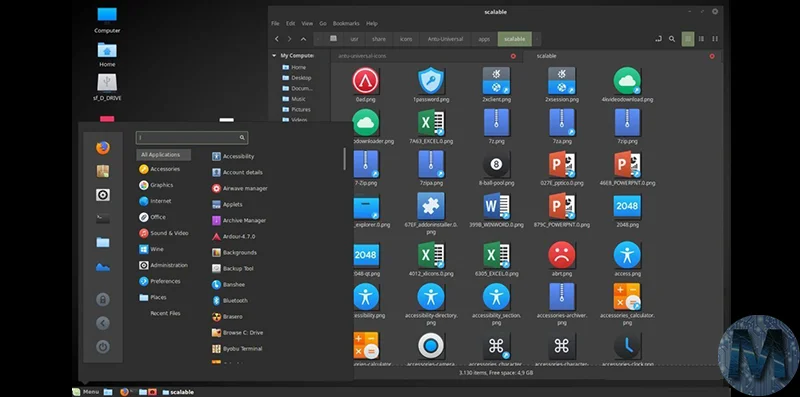Image resolution: width=800 pixels, height=397 pixels.
Task: Launch the terminal from menu favorites
Action: click(x=103, y=218)
